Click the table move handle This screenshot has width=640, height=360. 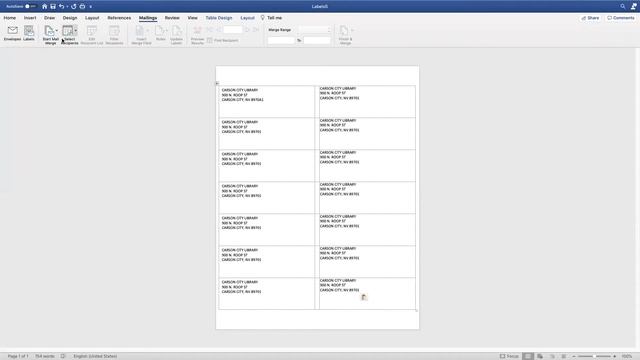[217, 83]
